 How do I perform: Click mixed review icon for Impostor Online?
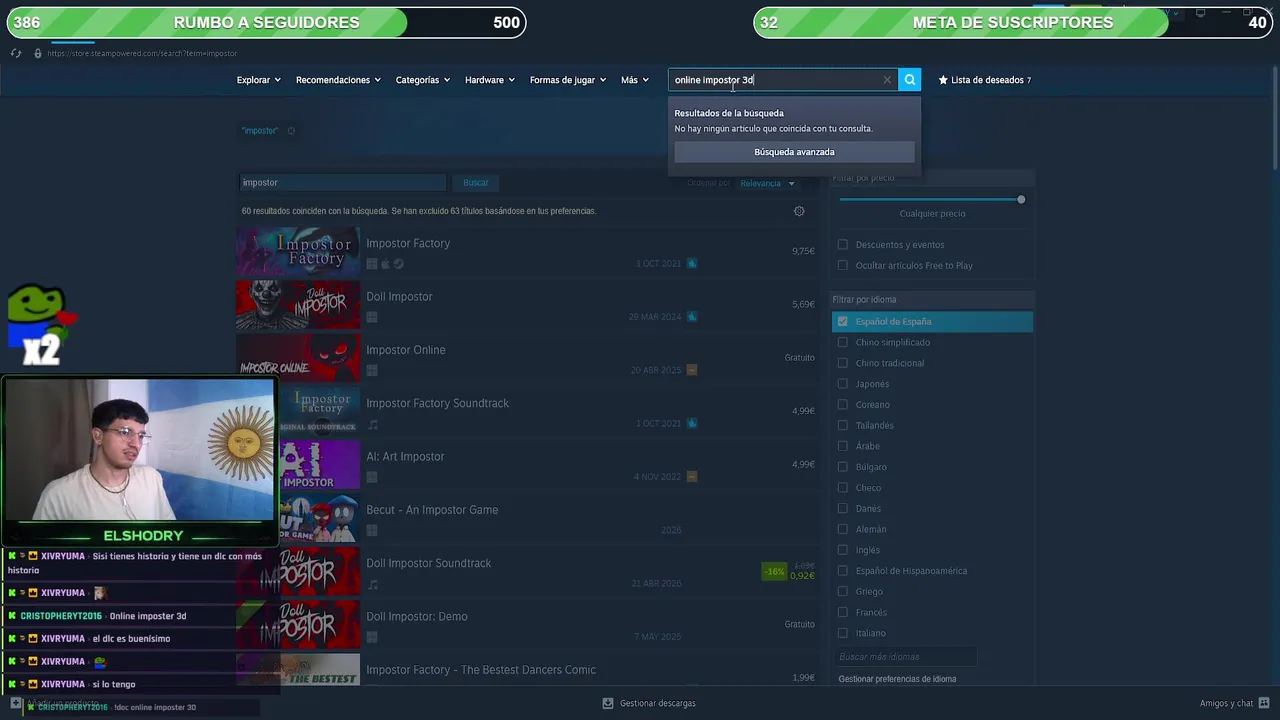point(692,370)
